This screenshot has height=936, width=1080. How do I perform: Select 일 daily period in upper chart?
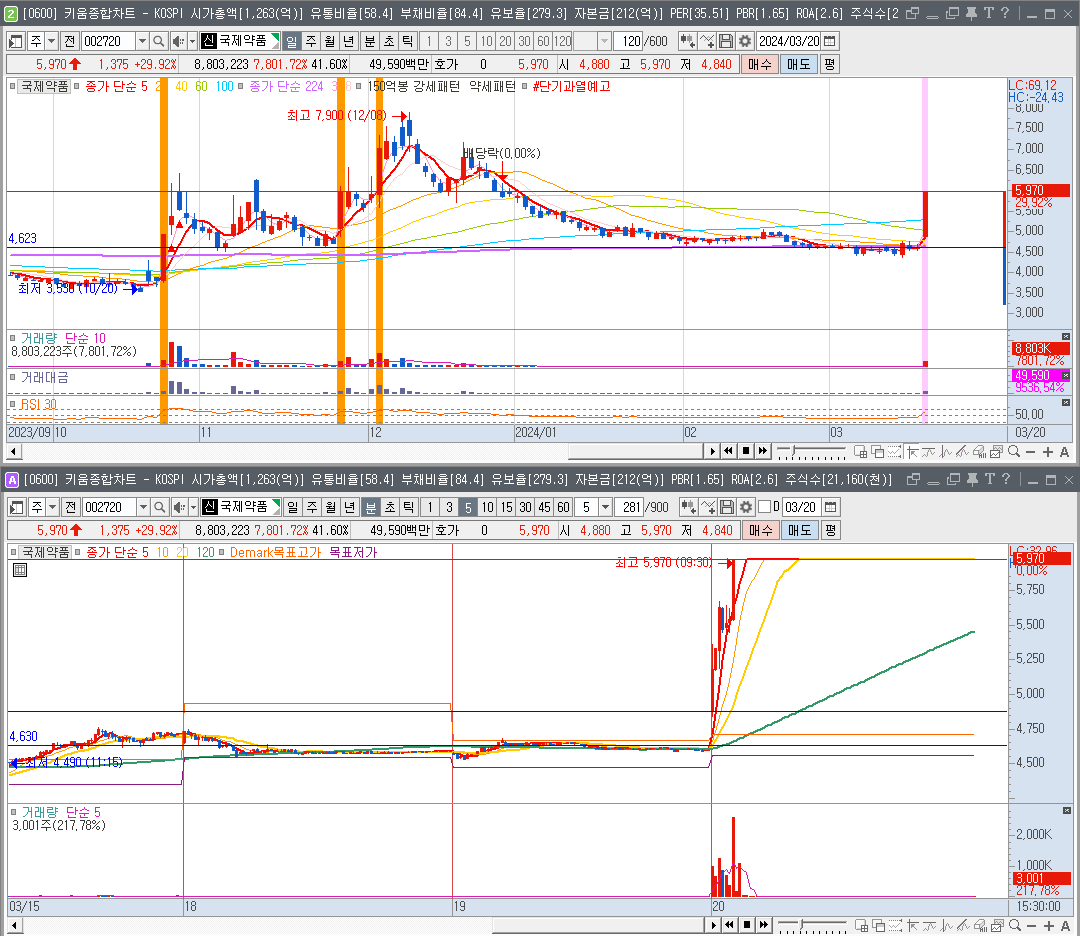(292, 41)
